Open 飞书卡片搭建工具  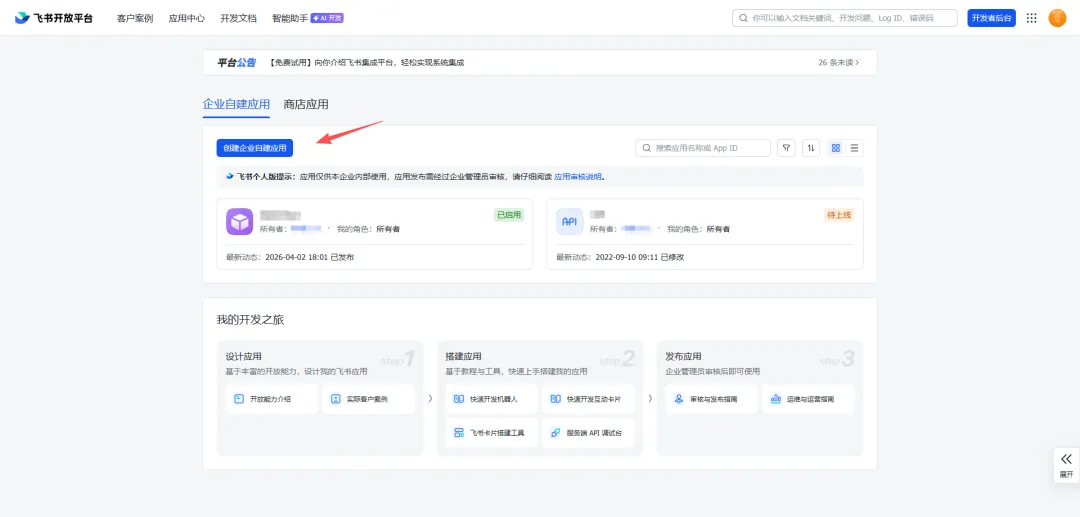(x=492, y=433)
